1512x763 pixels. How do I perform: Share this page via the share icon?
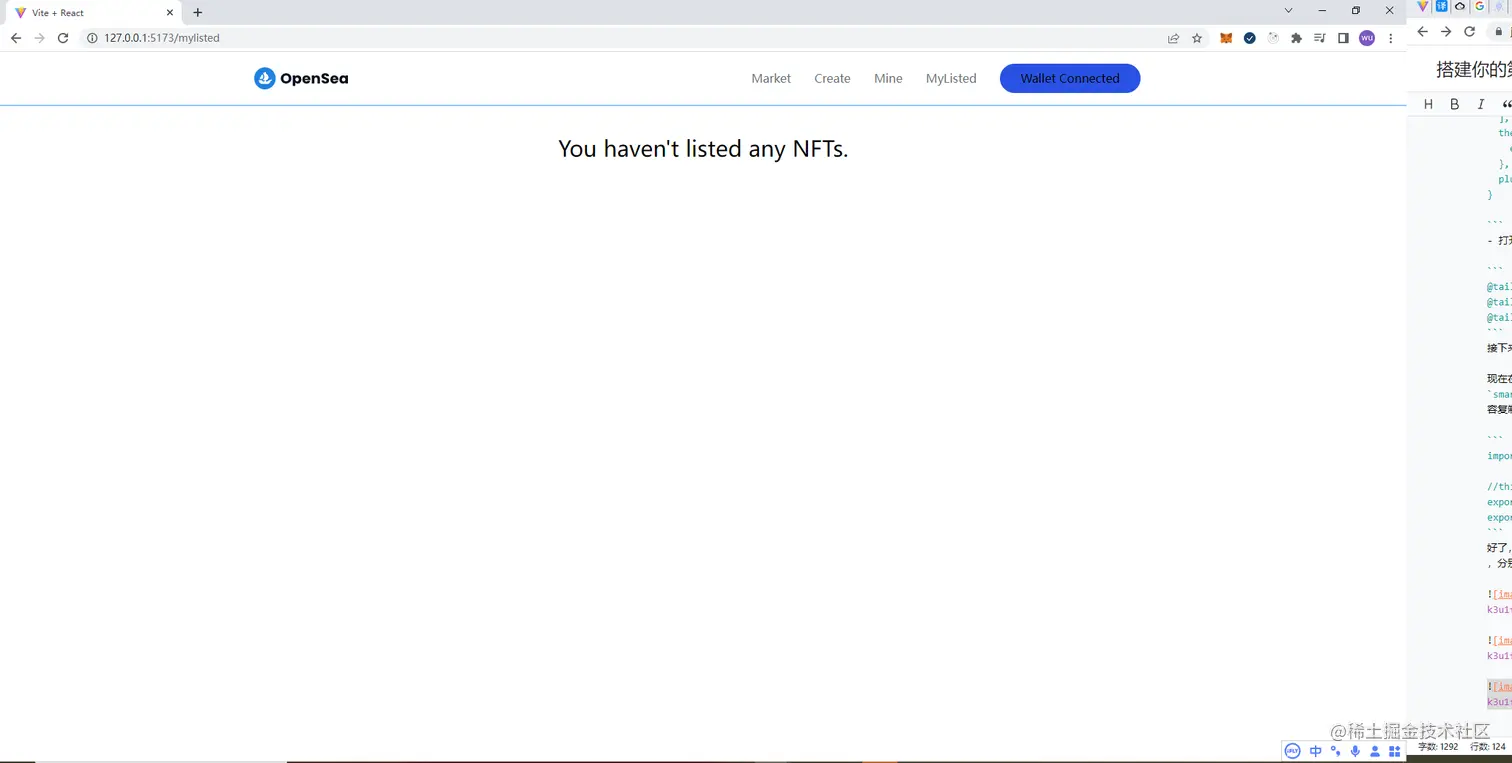coord(1173,38)
